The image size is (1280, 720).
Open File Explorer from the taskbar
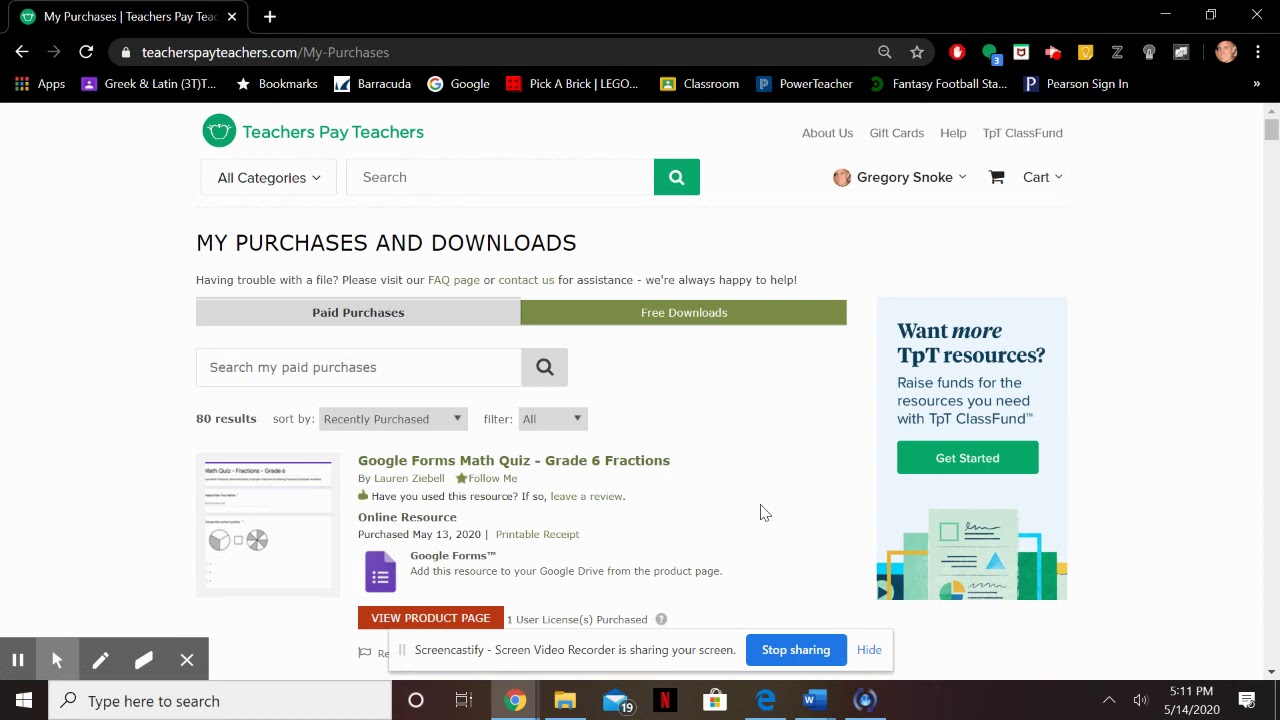(565, 701)
